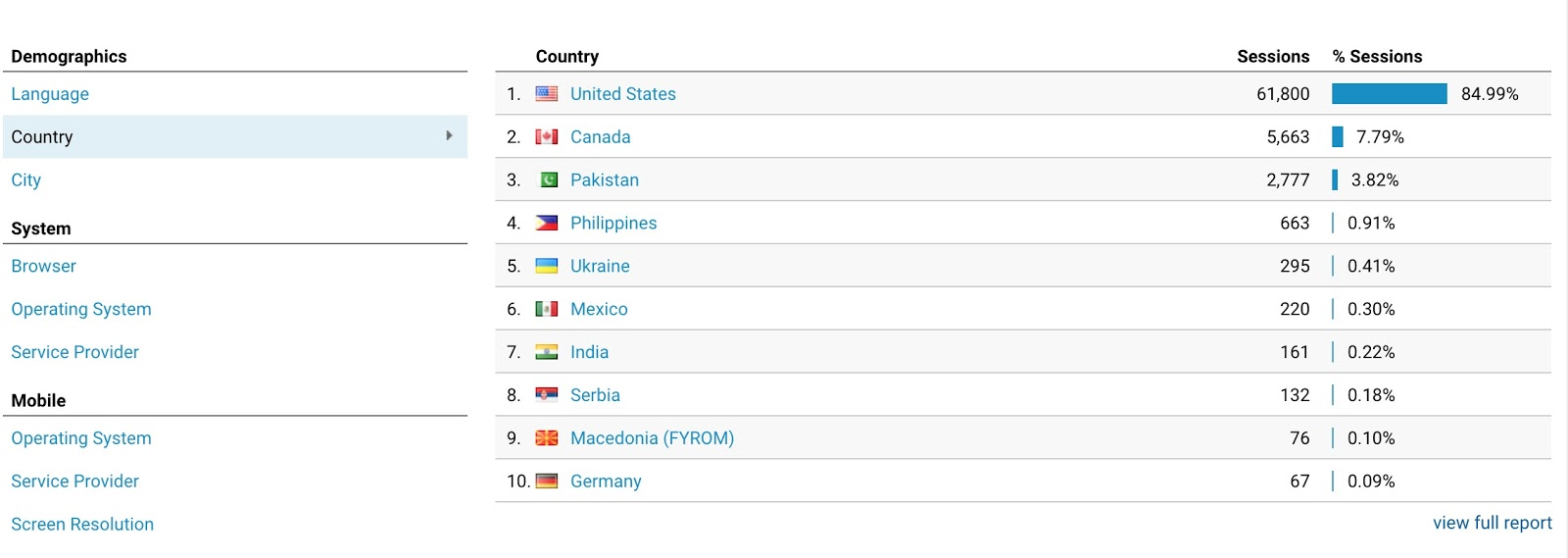Click the Germany flag icon
The image size is (1568, 558).
546,482
